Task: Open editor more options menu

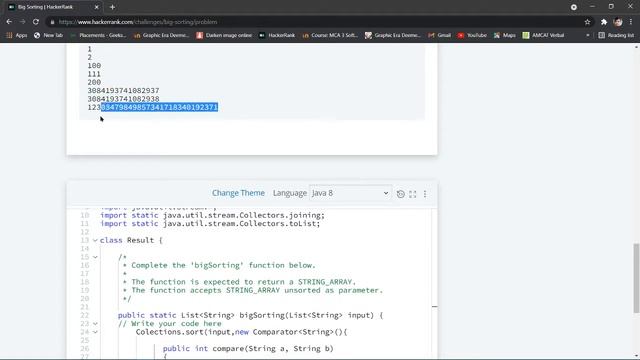Action: pos(425,194)
